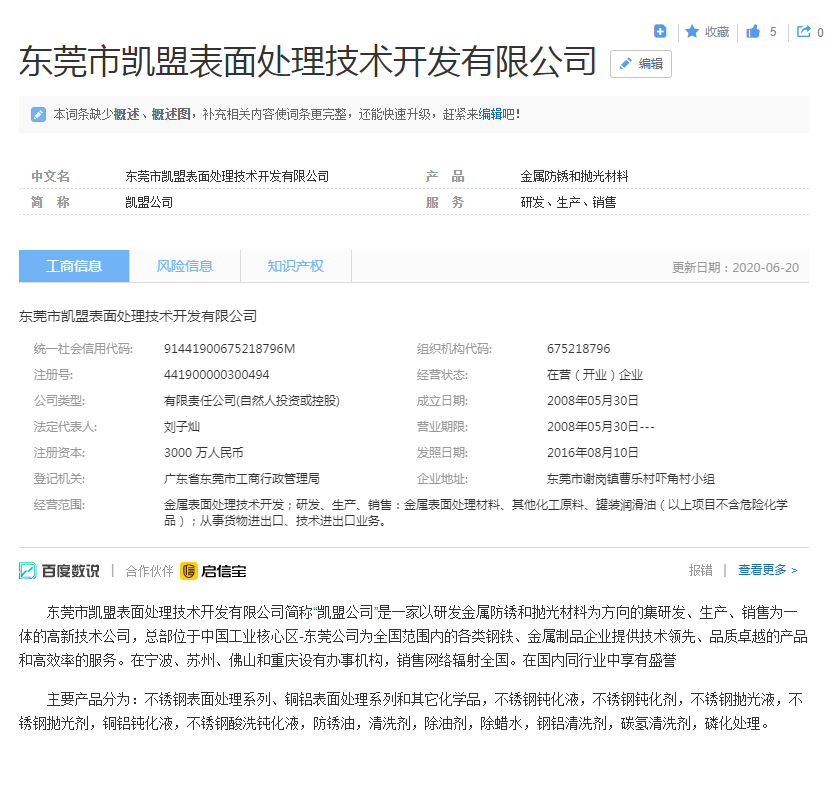
Task: Click the 启信宝 partner logo
Action: pyautogui.click(x=213, y=571)
